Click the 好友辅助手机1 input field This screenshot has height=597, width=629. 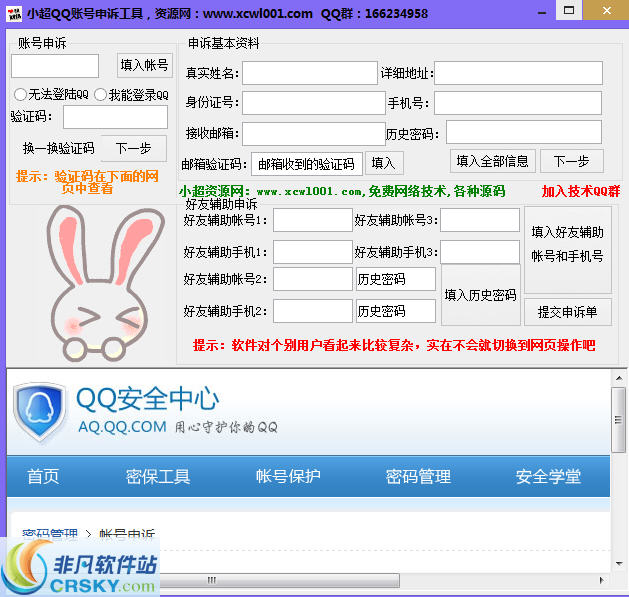(x=313, y=252)
